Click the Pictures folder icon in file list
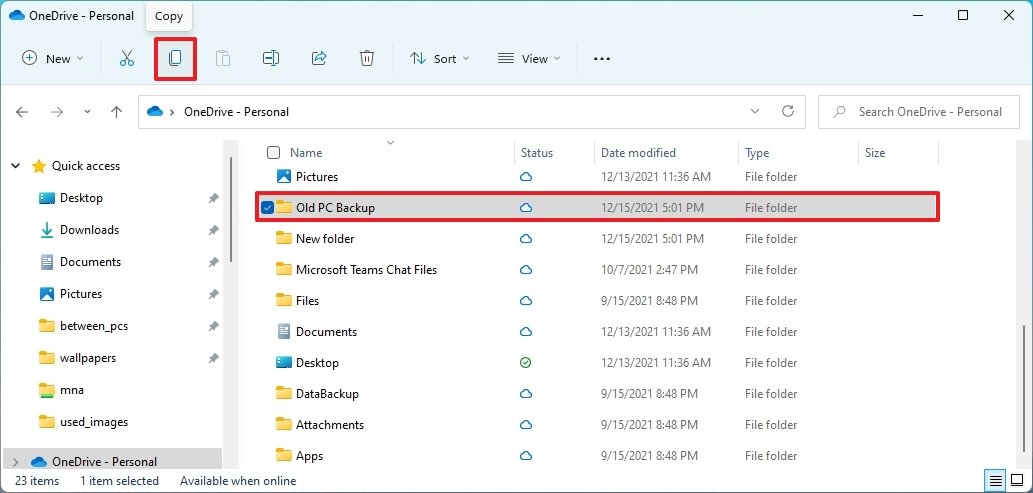 [284, 177]
